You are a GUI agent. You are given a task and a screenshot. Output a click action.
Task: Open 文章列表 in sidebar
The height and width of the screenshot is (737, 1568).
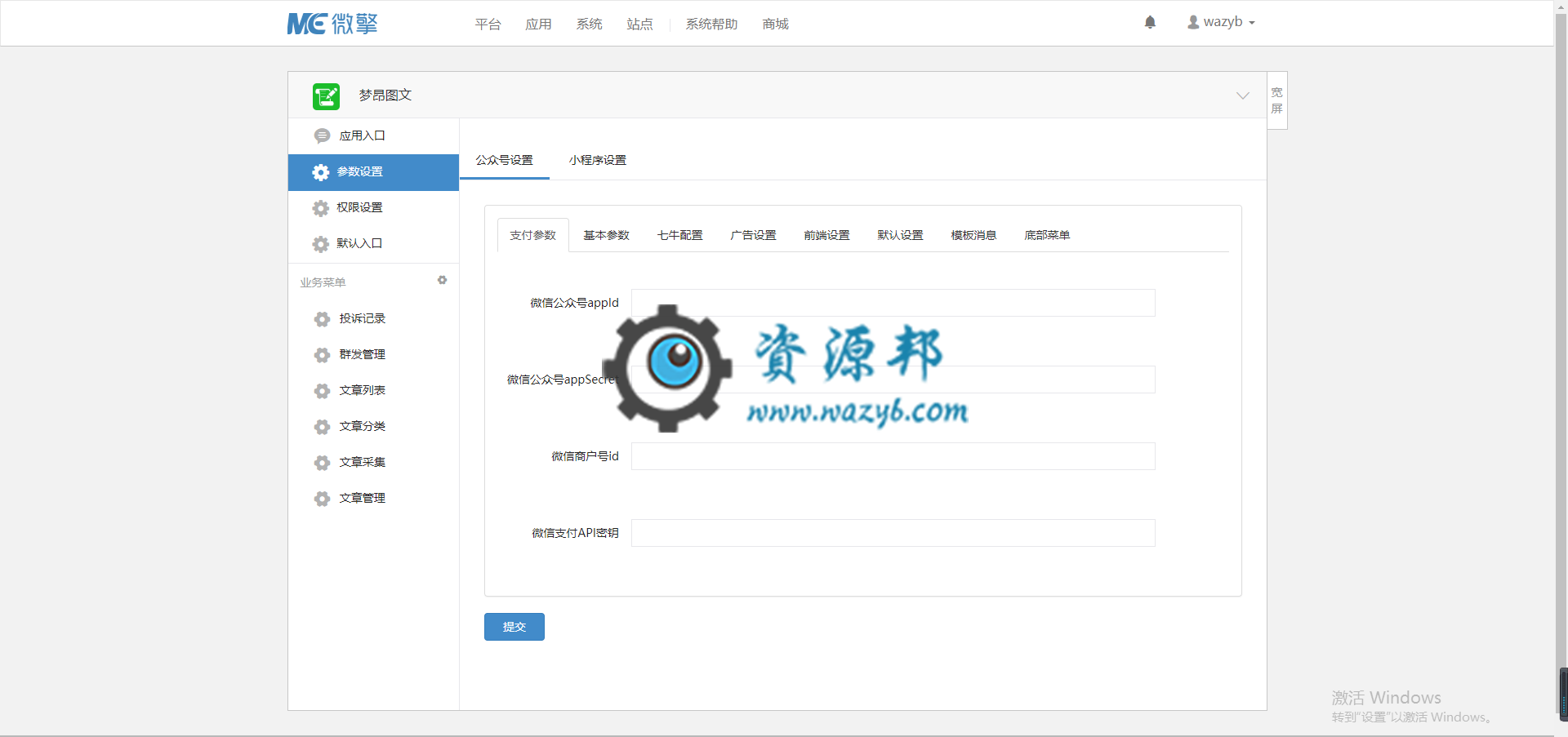(x=373, y=391)
